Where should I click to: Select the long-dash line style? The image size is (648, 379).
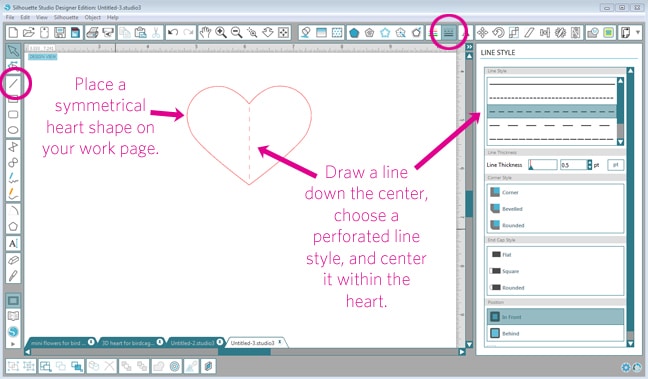(552, 125)
